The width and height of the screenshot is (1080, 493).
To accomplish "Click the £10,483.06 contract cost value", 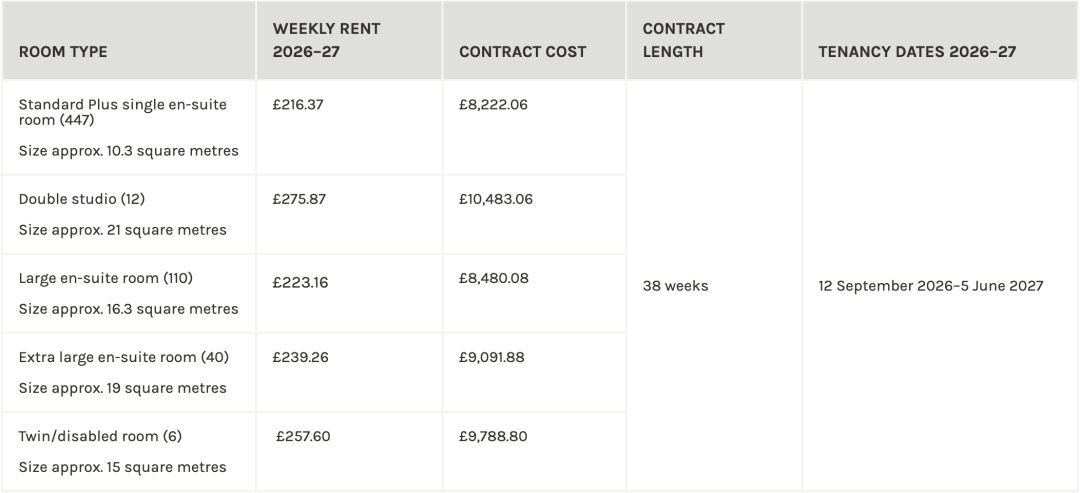I will (x=496, y=199).
